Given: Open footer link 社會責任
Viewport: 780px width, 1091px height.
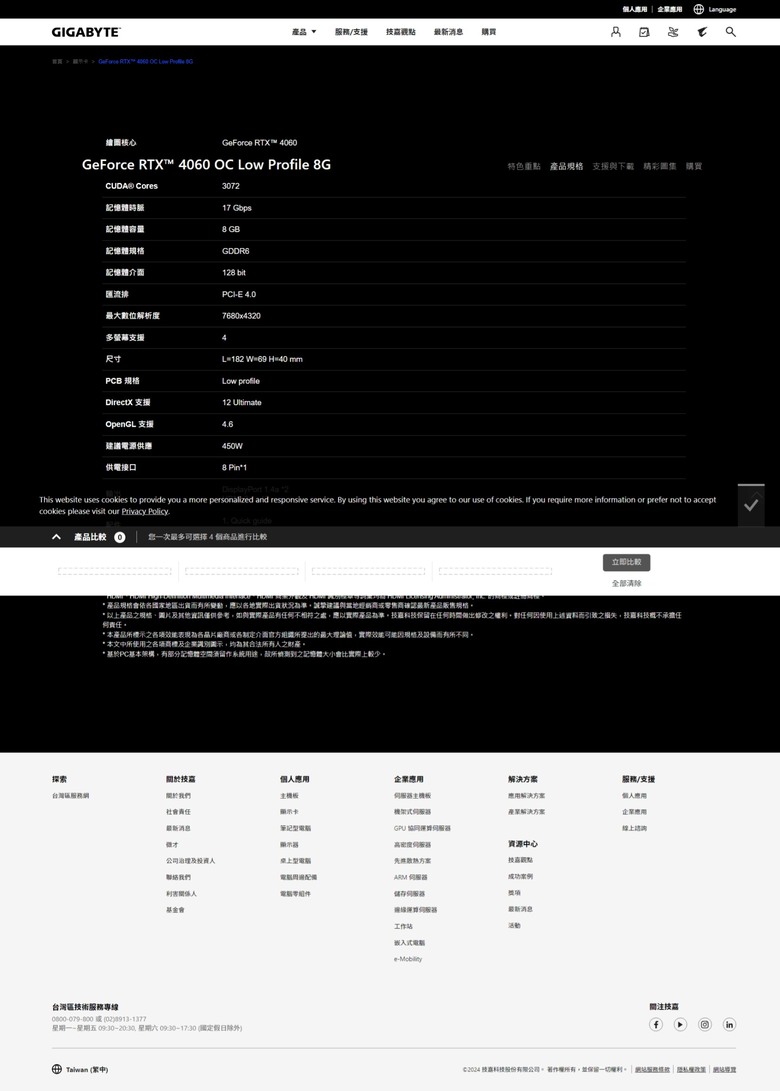Looking at the screenshot, I should pos(178,812).
